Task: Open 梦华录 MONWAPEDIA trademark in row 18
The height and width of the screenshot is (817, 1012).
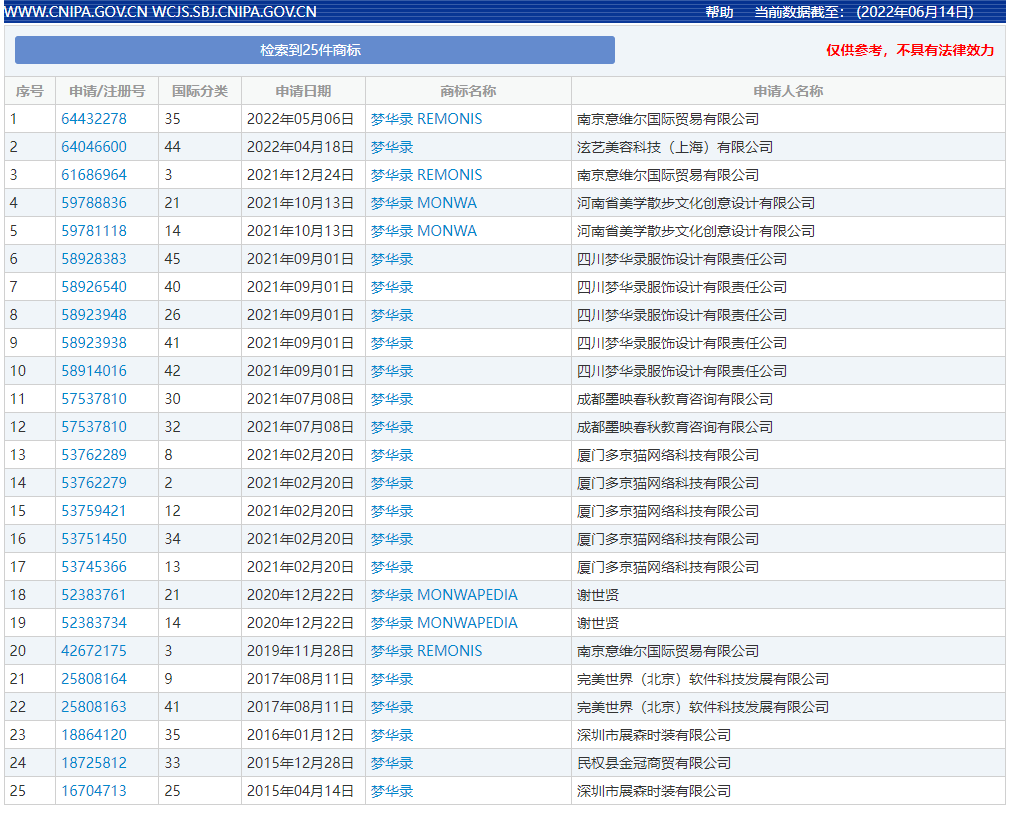Action: 444,595
